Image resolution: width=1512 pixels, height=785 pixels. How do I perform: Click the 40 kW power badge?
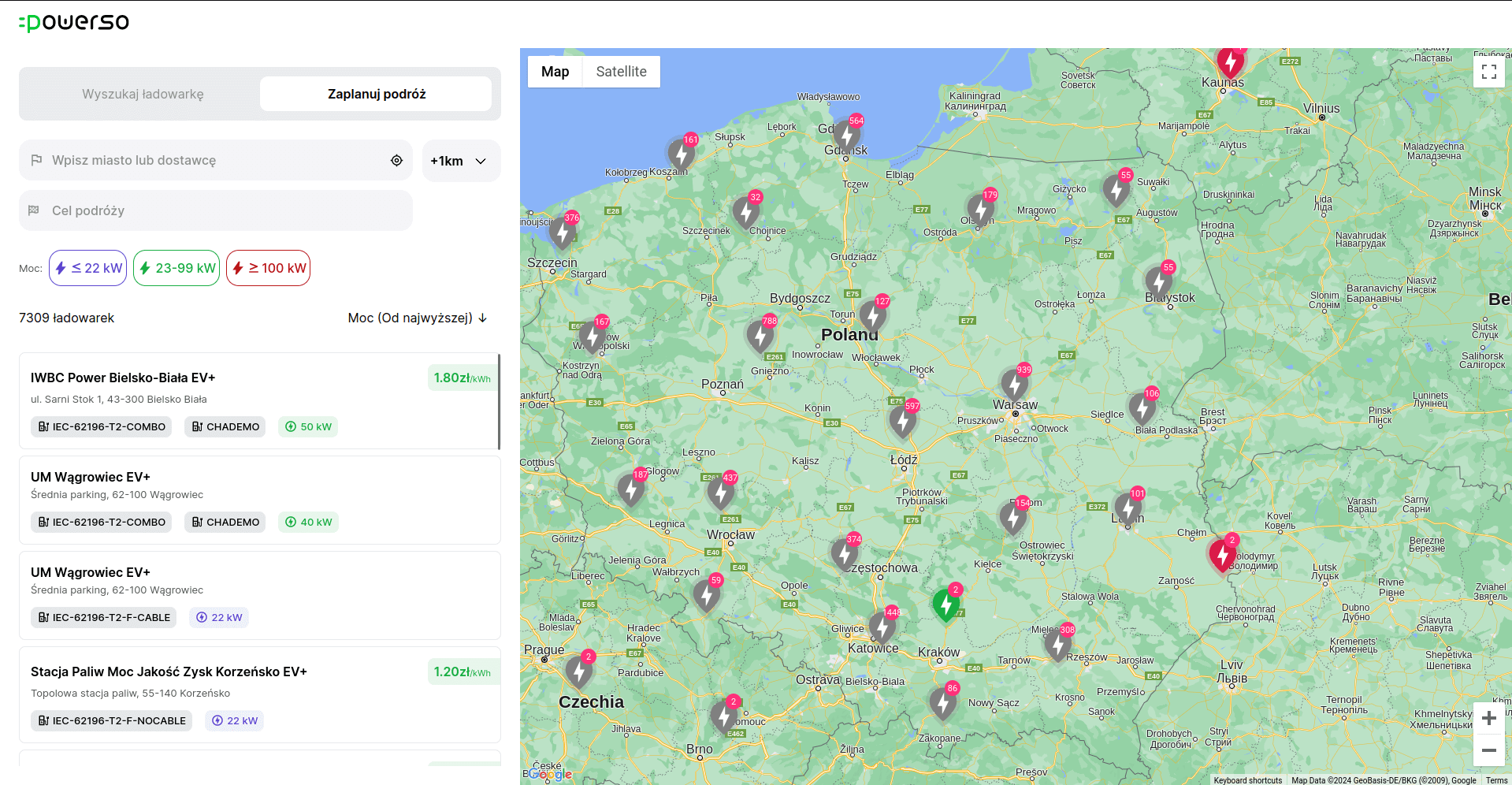tap(308, 522)
